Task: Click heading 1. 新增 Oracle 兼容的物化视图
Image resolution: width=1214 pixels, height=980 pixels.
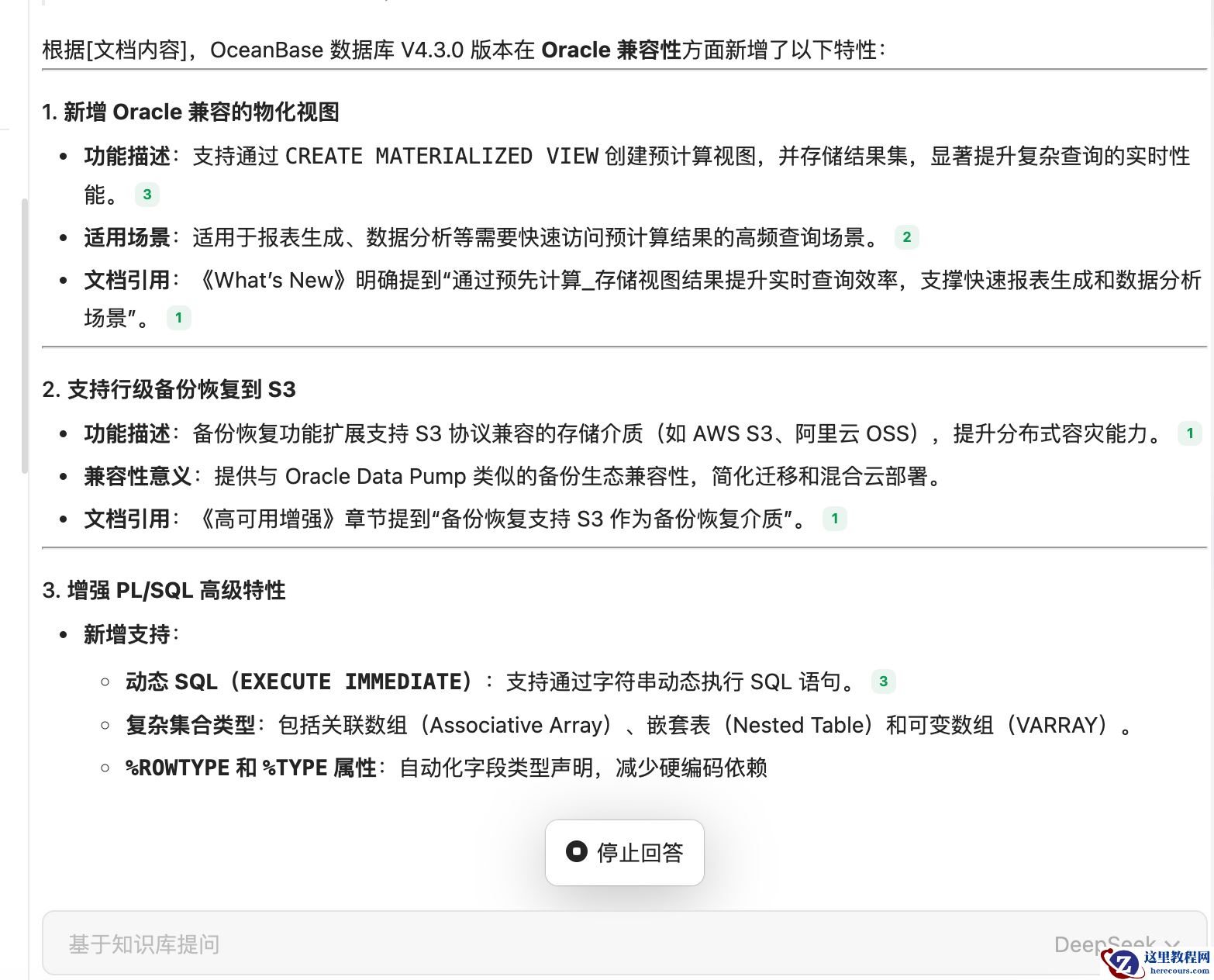Action: (x=191, y=112)
